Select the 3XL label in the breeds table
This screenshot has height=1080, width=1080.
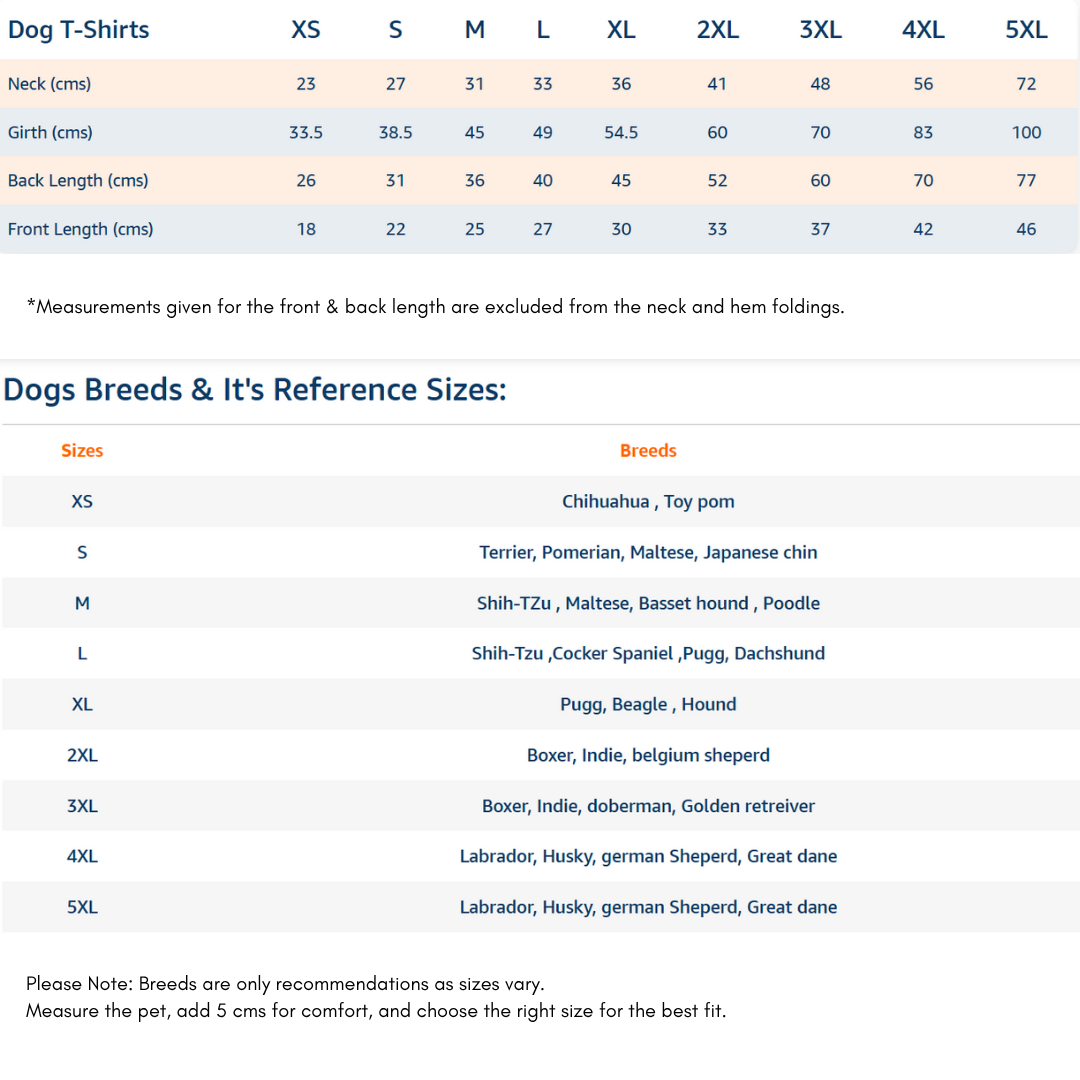pyautogui.click(x=82, y=806)
